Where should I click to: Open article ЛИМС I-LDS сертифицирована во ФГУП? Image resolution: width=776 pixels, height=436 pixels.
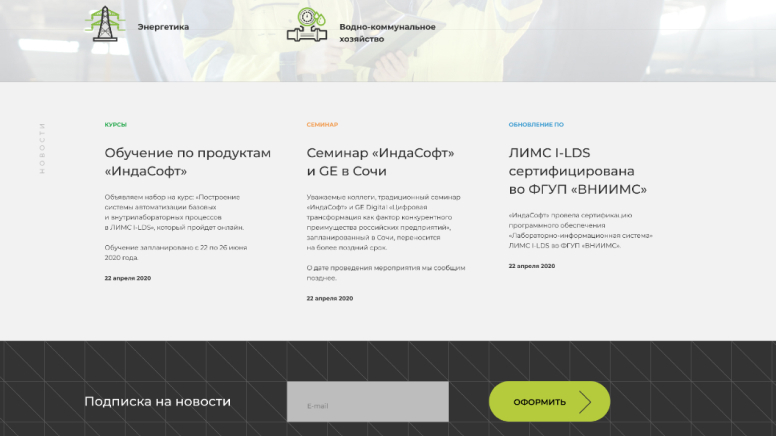tap(578, 171)
